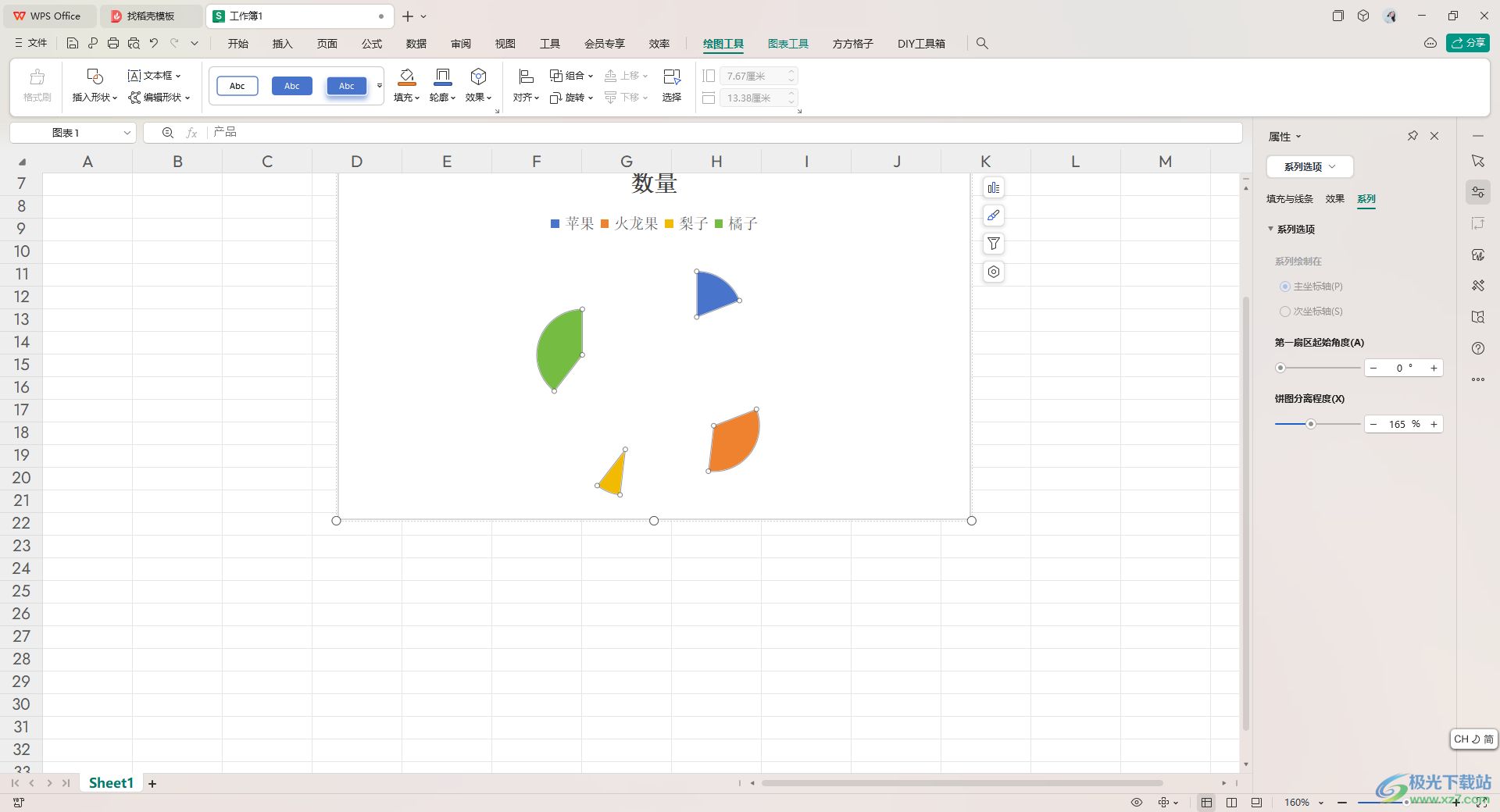Screen dimensions: 1500x812
Task: Add a new sheet with plus button
Action: point(152,783)
